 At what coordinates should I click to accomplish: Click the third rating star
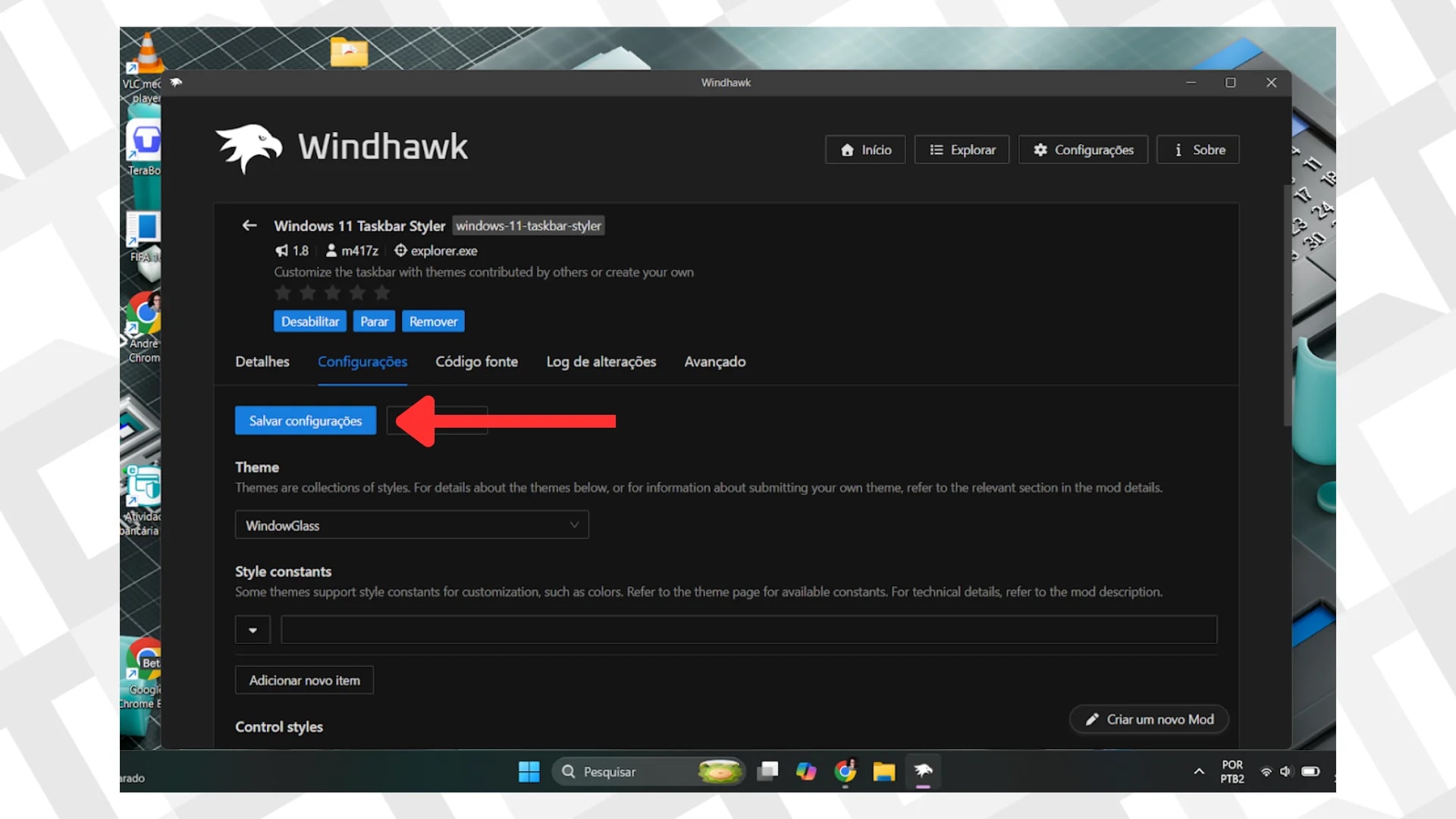click(x=332, y=293)
